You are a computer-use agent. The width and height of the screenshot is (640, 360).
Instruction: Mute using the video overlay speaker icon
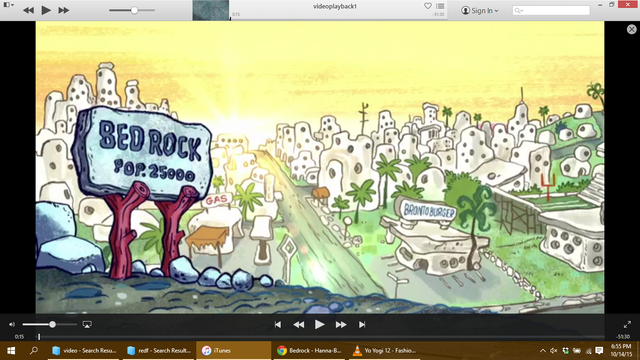pyautogui.click(x=12, y=324)
